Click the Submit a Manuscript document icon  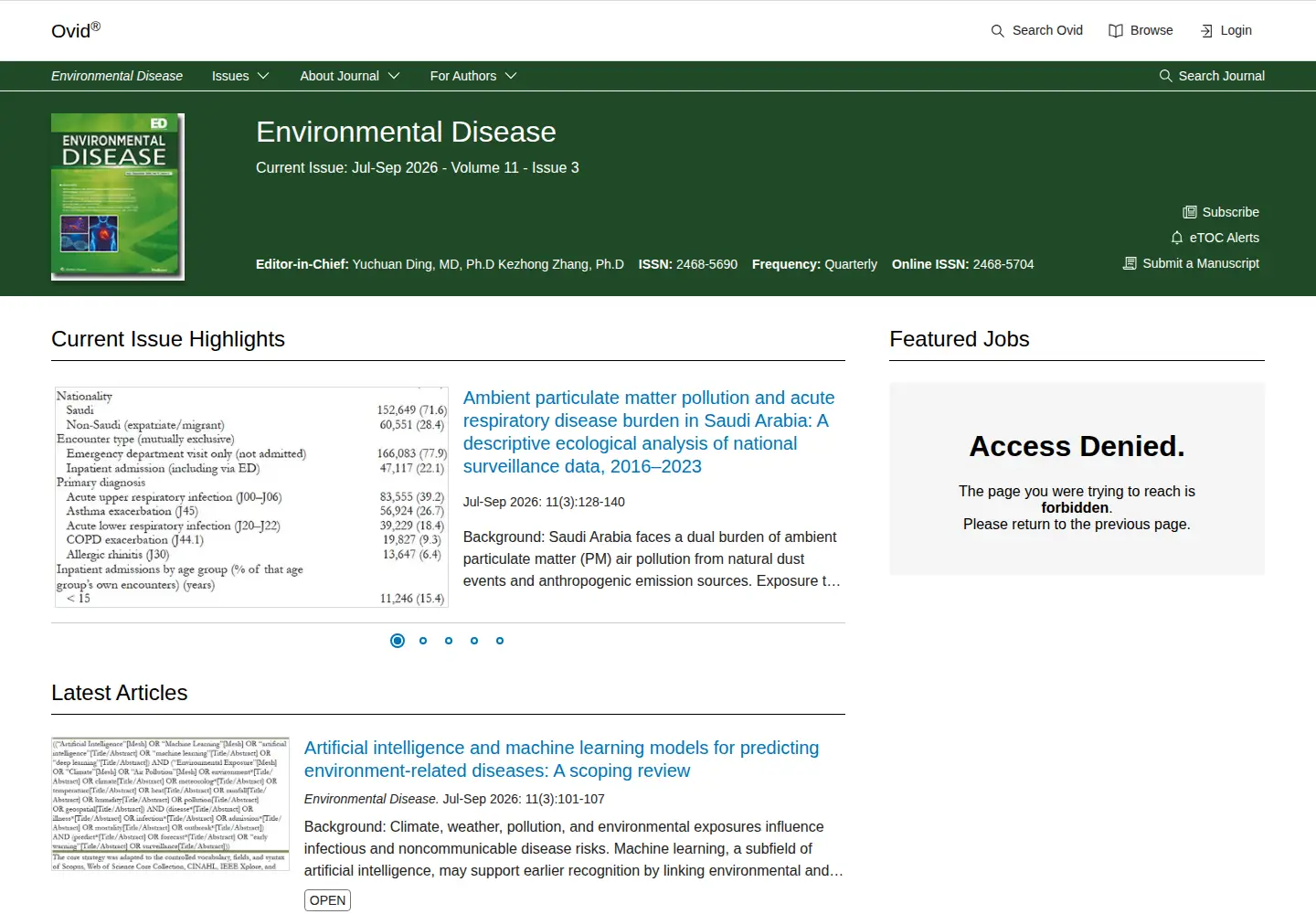click(1130, 263)
